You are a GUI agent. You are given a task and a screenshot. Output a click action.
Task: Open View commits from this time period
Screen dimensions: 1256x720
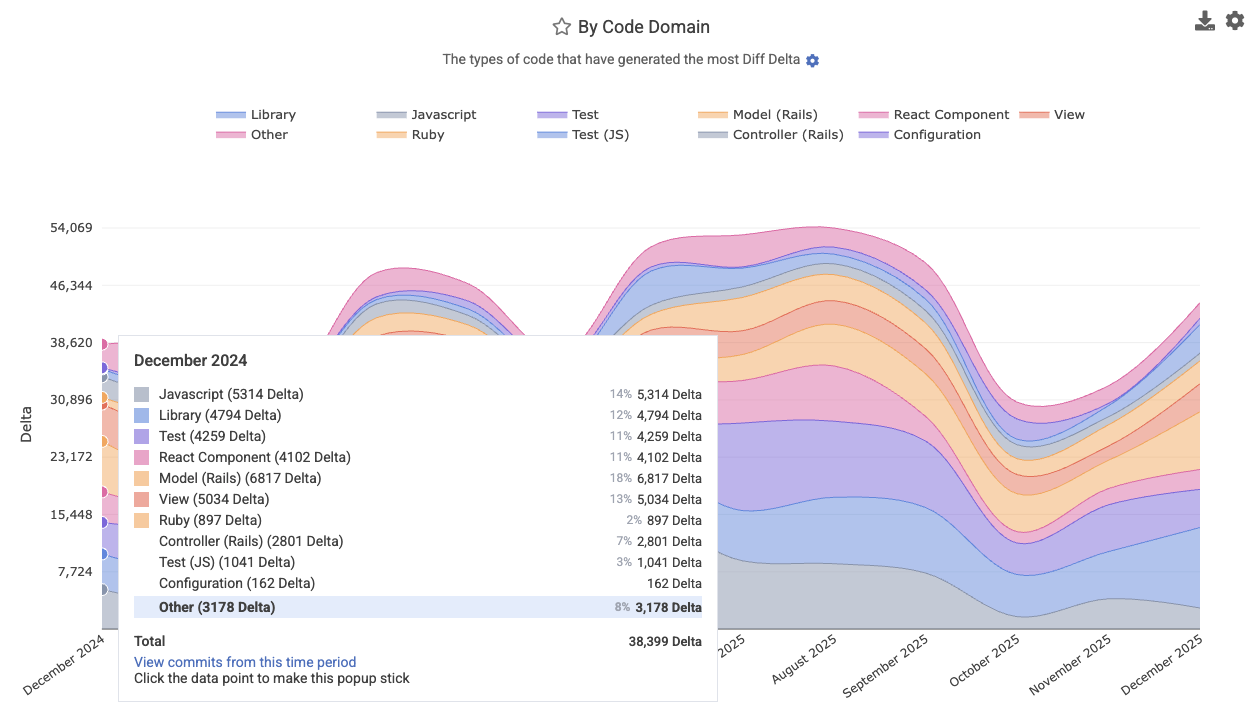tap(245, 662)
